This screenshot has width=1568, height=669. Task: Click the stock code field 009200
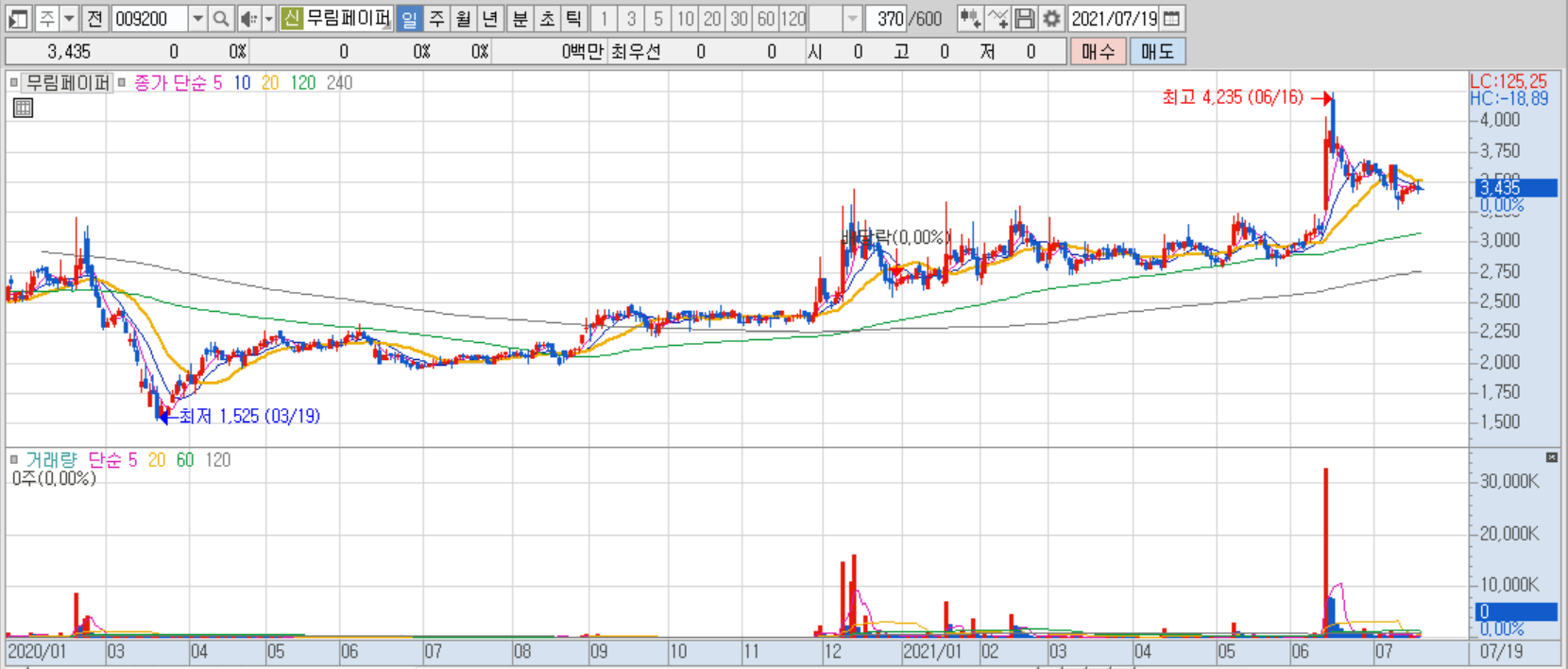click(149, 18)
